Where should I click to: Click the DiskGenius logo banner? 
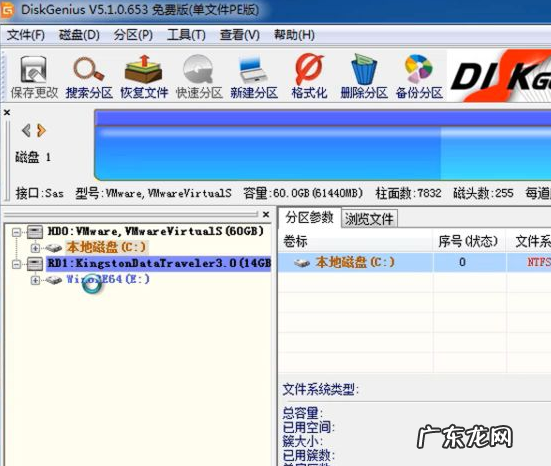[x=499, y=76]
